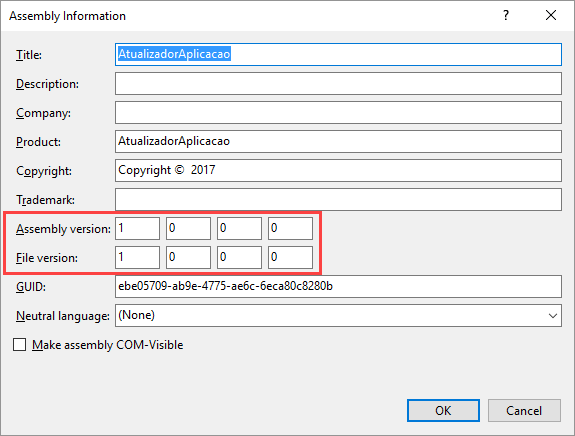Screen dimensions: 575x436
Task: Click the help question mark icon
Action: click(506, 15)
